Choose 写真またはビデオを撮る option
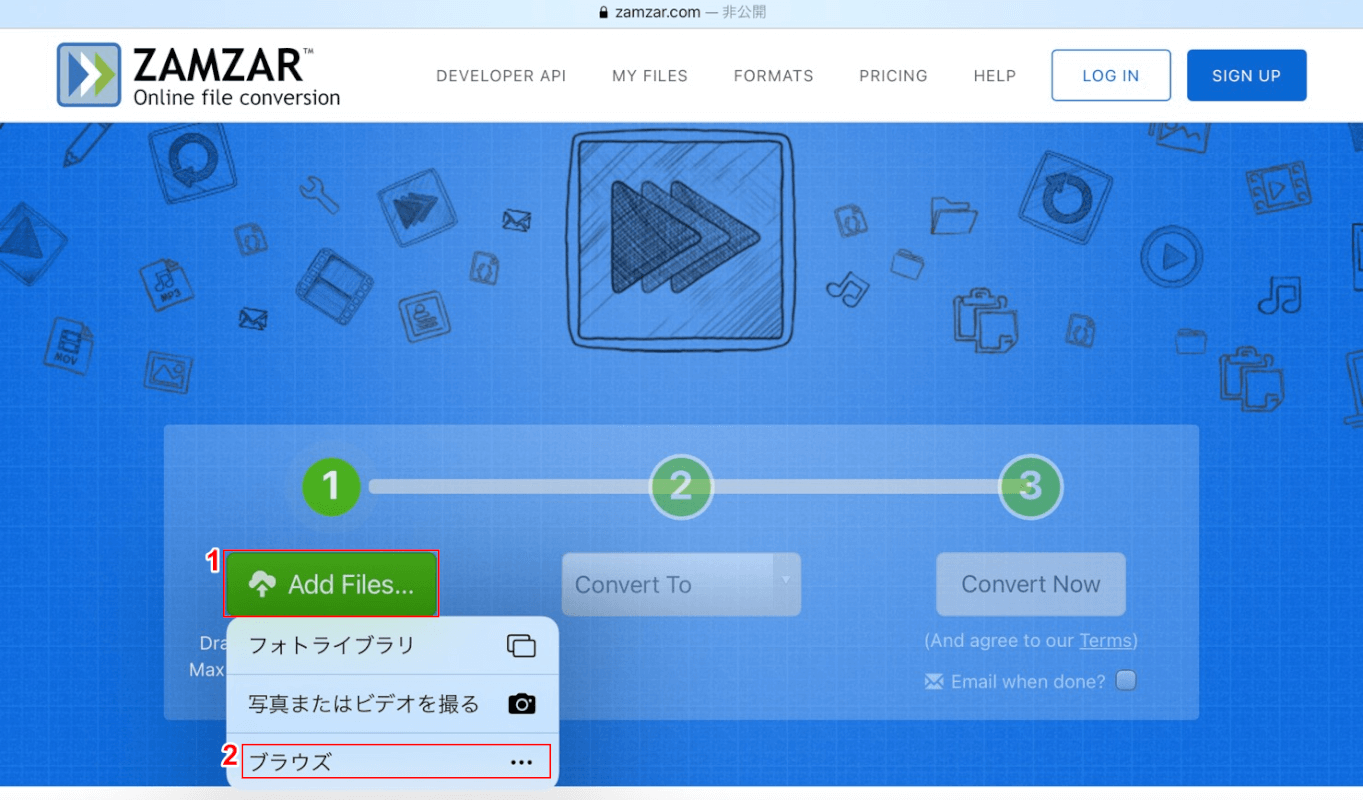 pyautogui.click(x=364, y=704)
